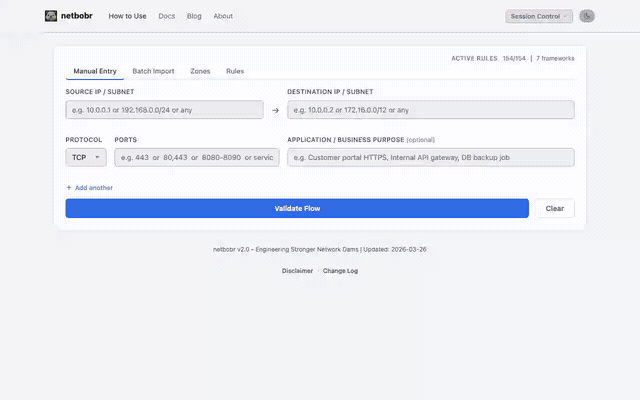This screenshot has height=400, width=640.
Task: Click the 7 frameworks text
Action: (555, 58)
